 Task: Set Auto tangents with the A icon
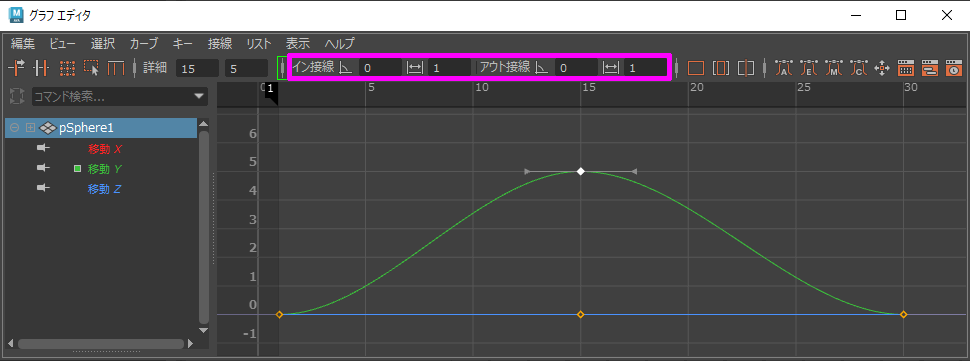(783, 67)
